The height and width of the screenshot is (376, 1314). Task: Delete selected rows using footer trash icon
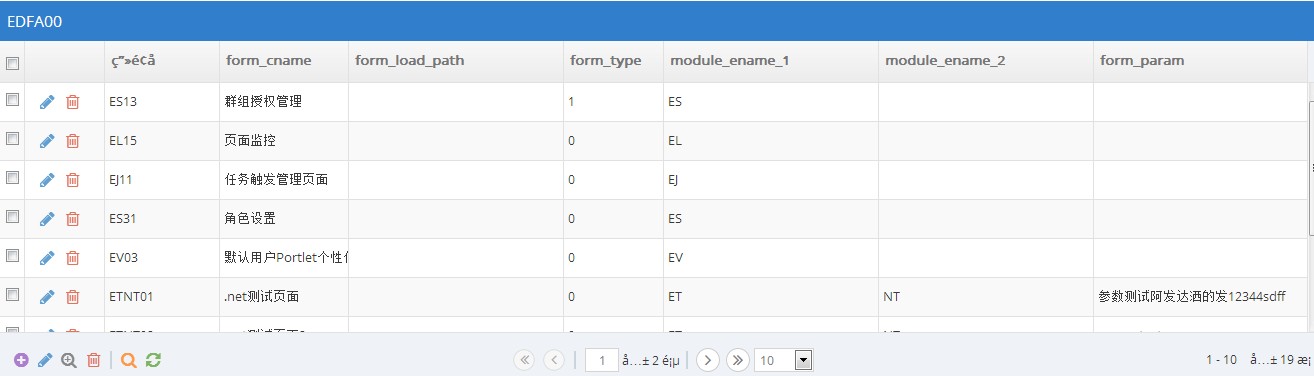coord(93,360)
